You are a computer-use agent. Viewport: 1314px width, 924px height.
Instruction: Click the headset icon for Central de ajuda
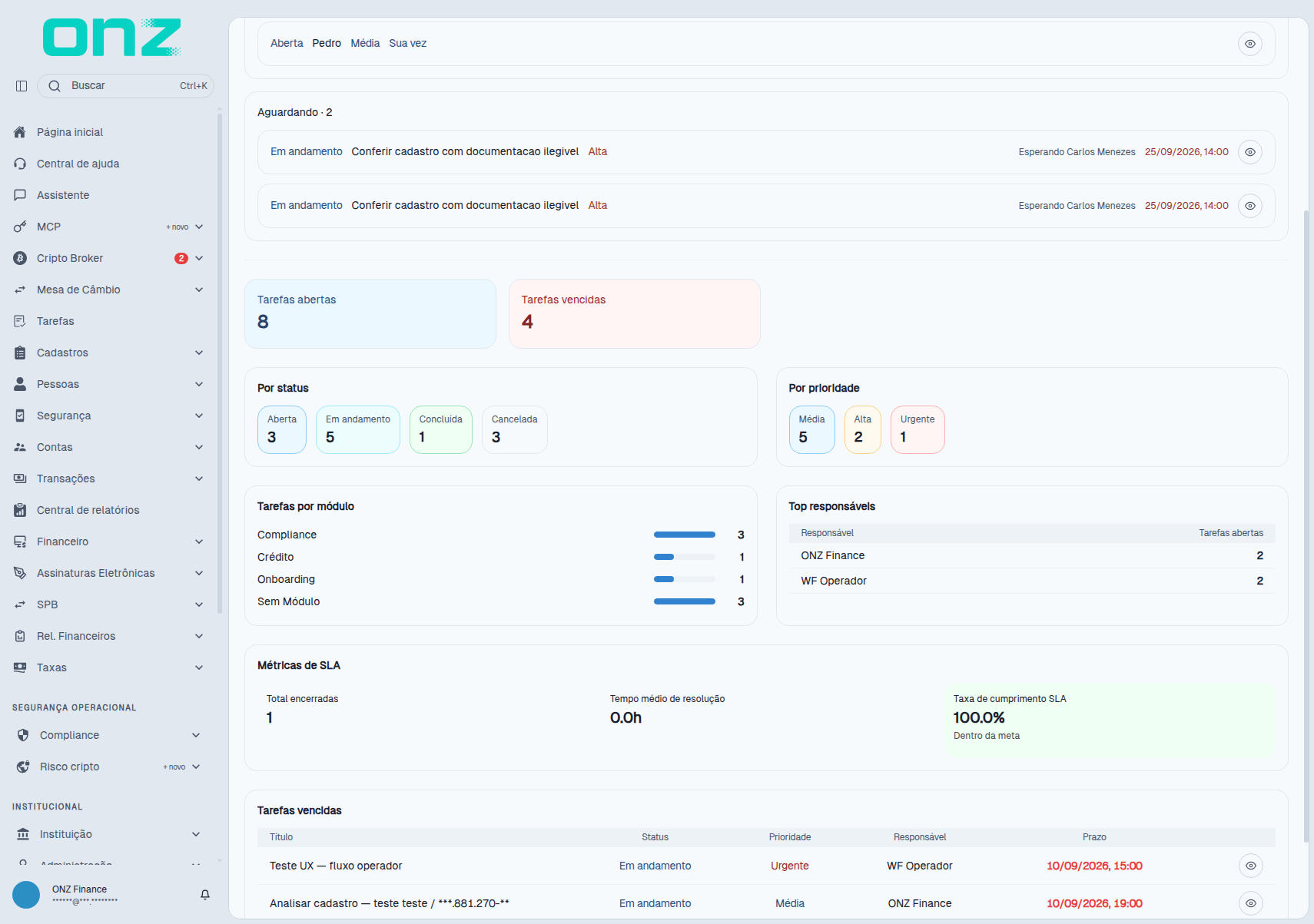tap(20, 164)
